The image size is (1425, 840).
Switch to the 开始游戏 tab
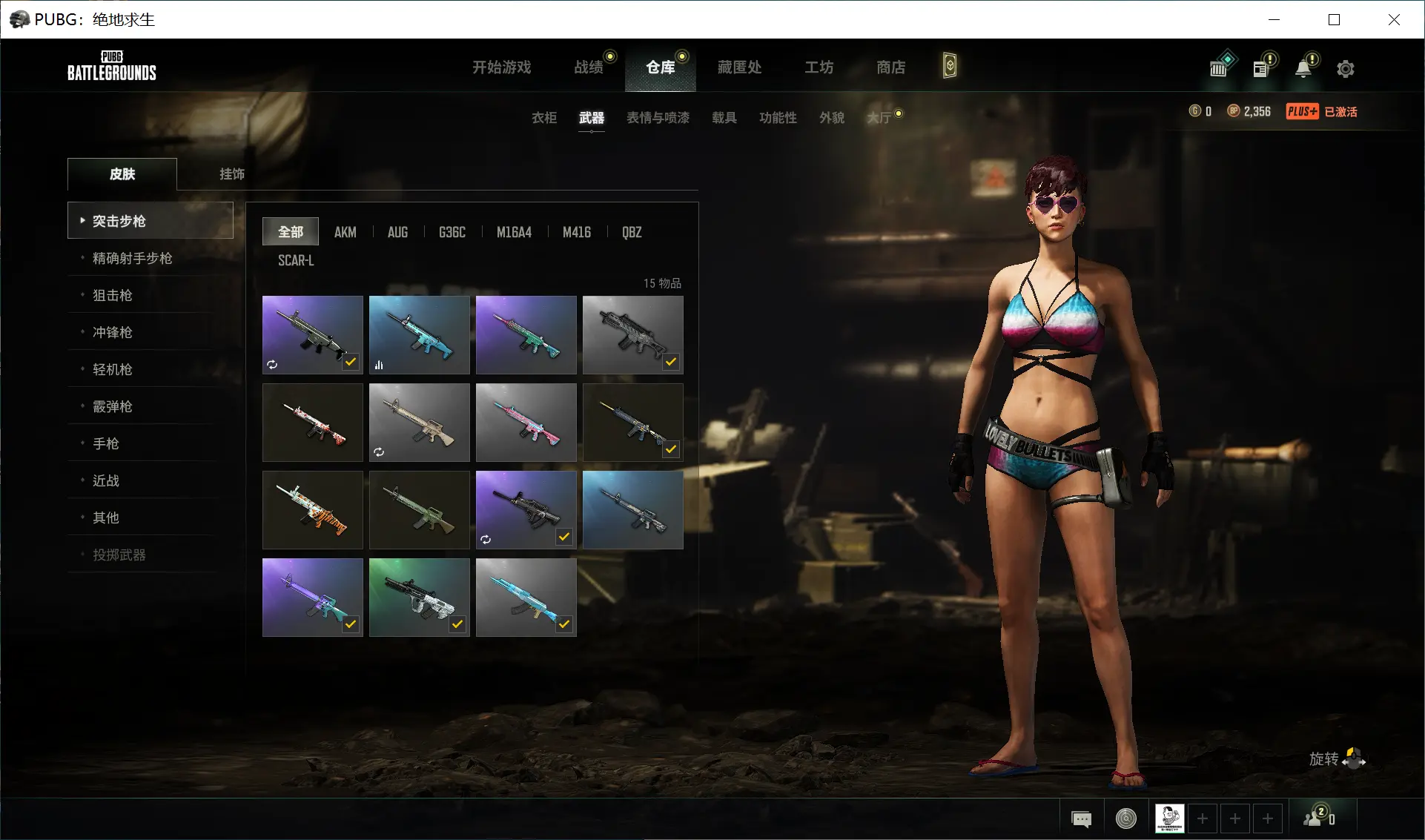click(x=502, y=67)
